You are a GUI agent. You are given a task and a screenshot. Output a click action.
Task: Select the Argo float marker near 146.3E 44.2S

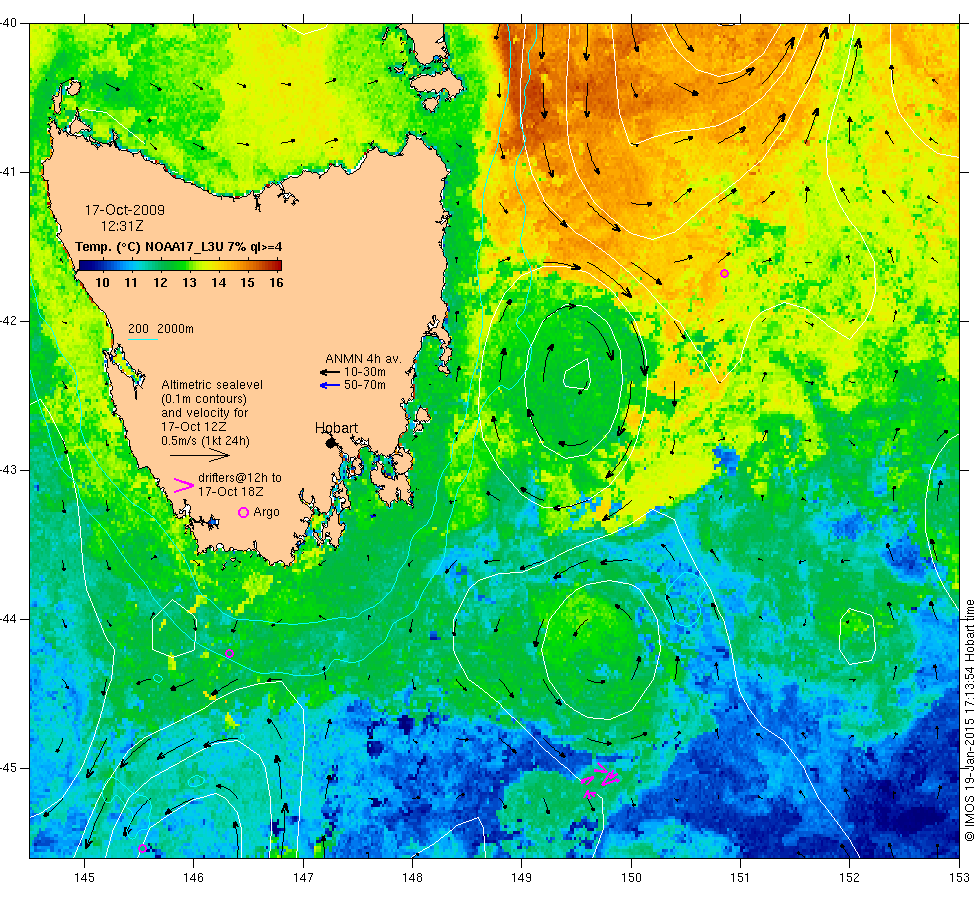229,654
